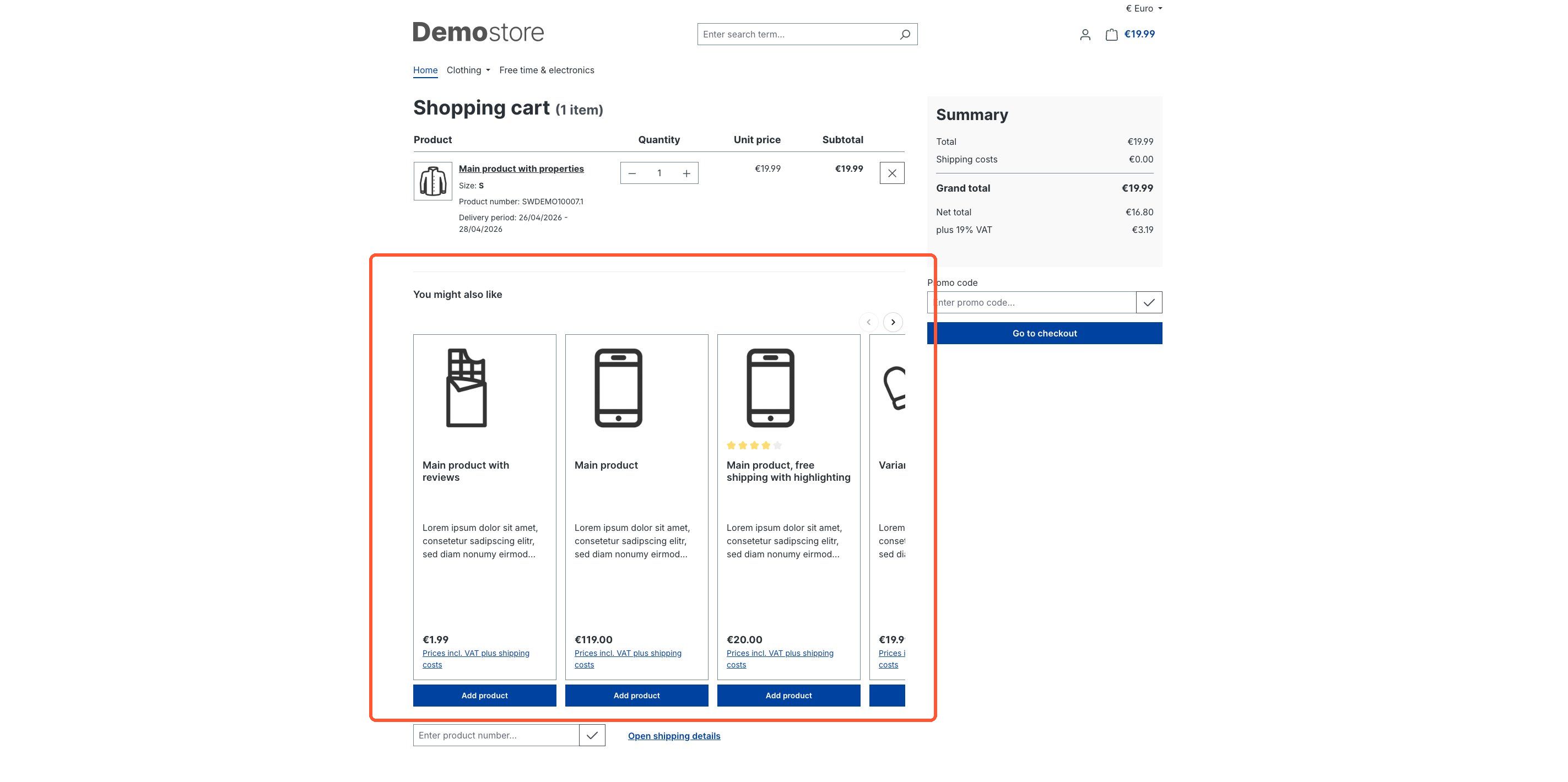Add Main product with reviews to cart
1568x782 pixels.
click(484, 696)
